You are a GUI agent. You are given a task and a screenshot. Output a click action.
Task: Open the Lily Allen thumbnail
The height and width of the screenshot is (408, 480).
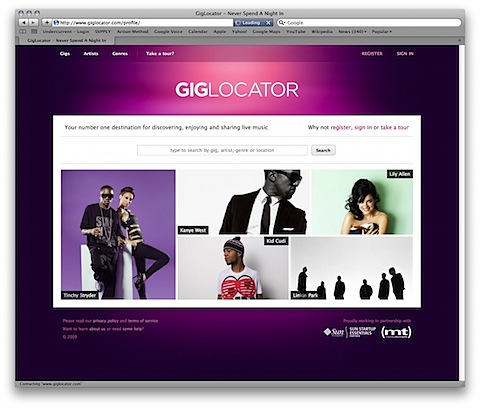pos(362,202)
